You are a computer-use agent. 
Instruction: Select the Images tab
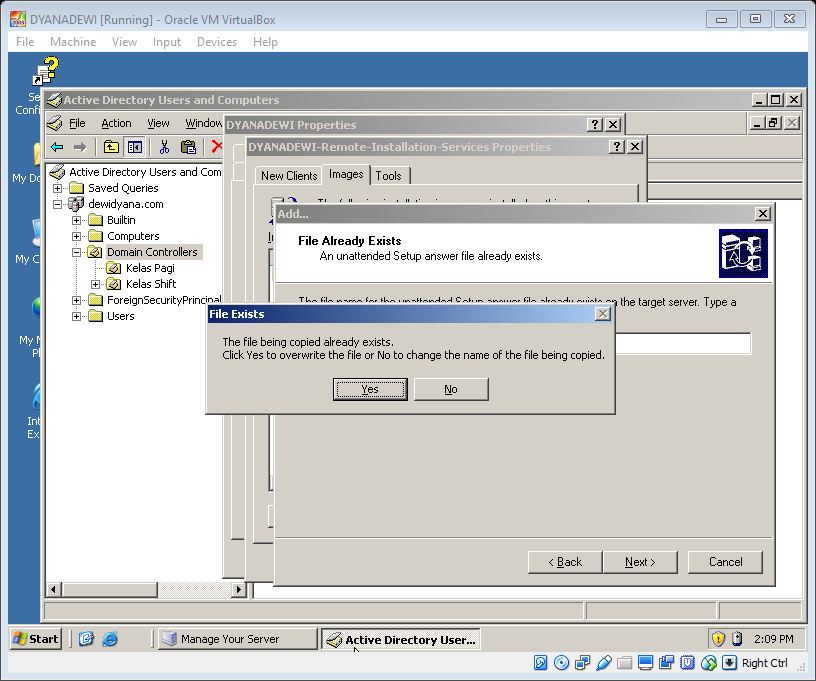pyautogui.click(x=346, y=174)
